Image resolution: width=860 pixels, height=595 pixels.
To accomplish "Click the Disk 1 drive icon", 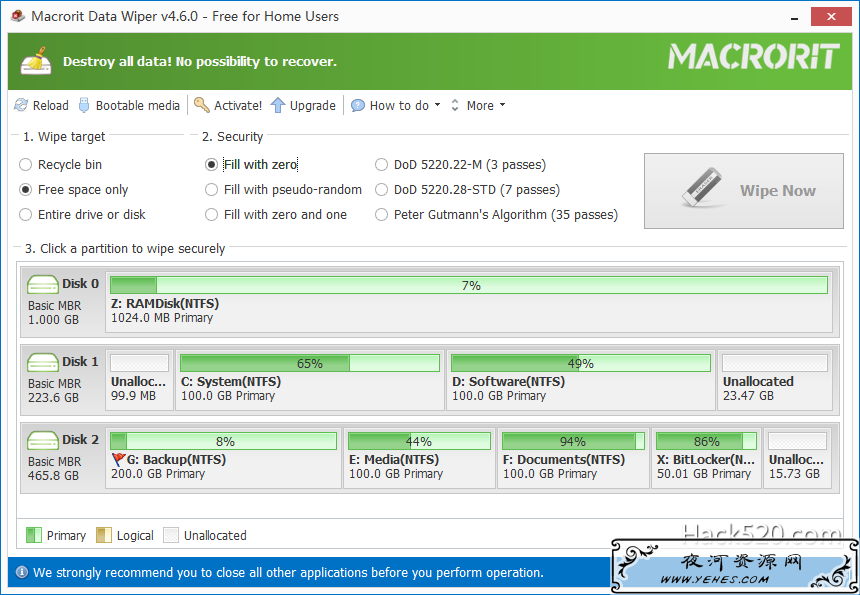I will 43,362.
